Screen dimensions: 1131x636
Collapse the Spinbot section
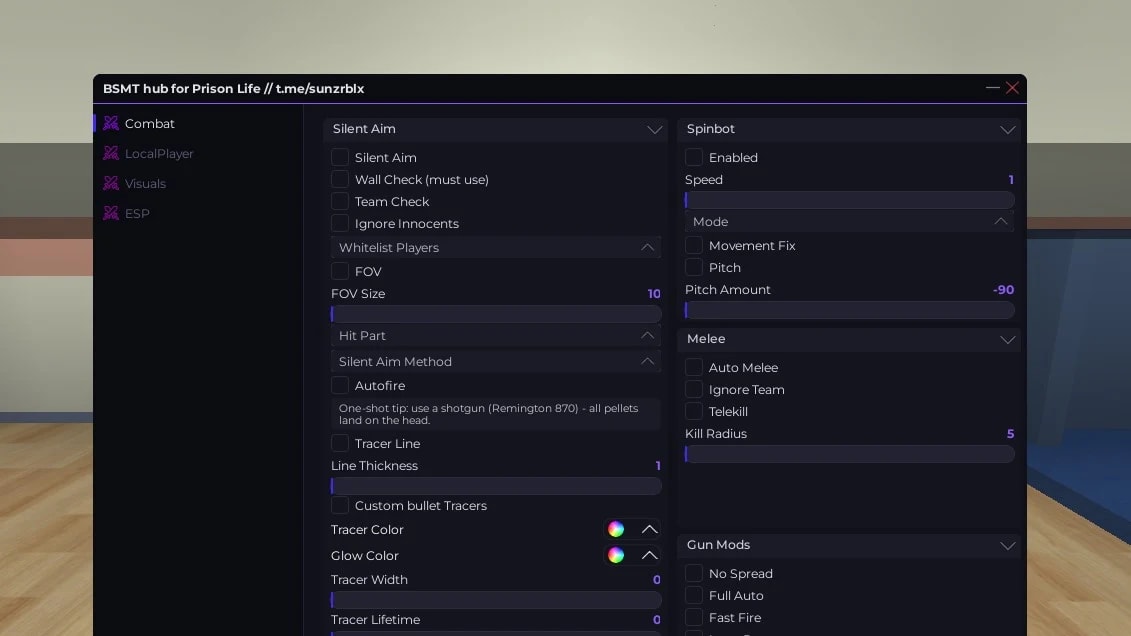coord(1008,129)
